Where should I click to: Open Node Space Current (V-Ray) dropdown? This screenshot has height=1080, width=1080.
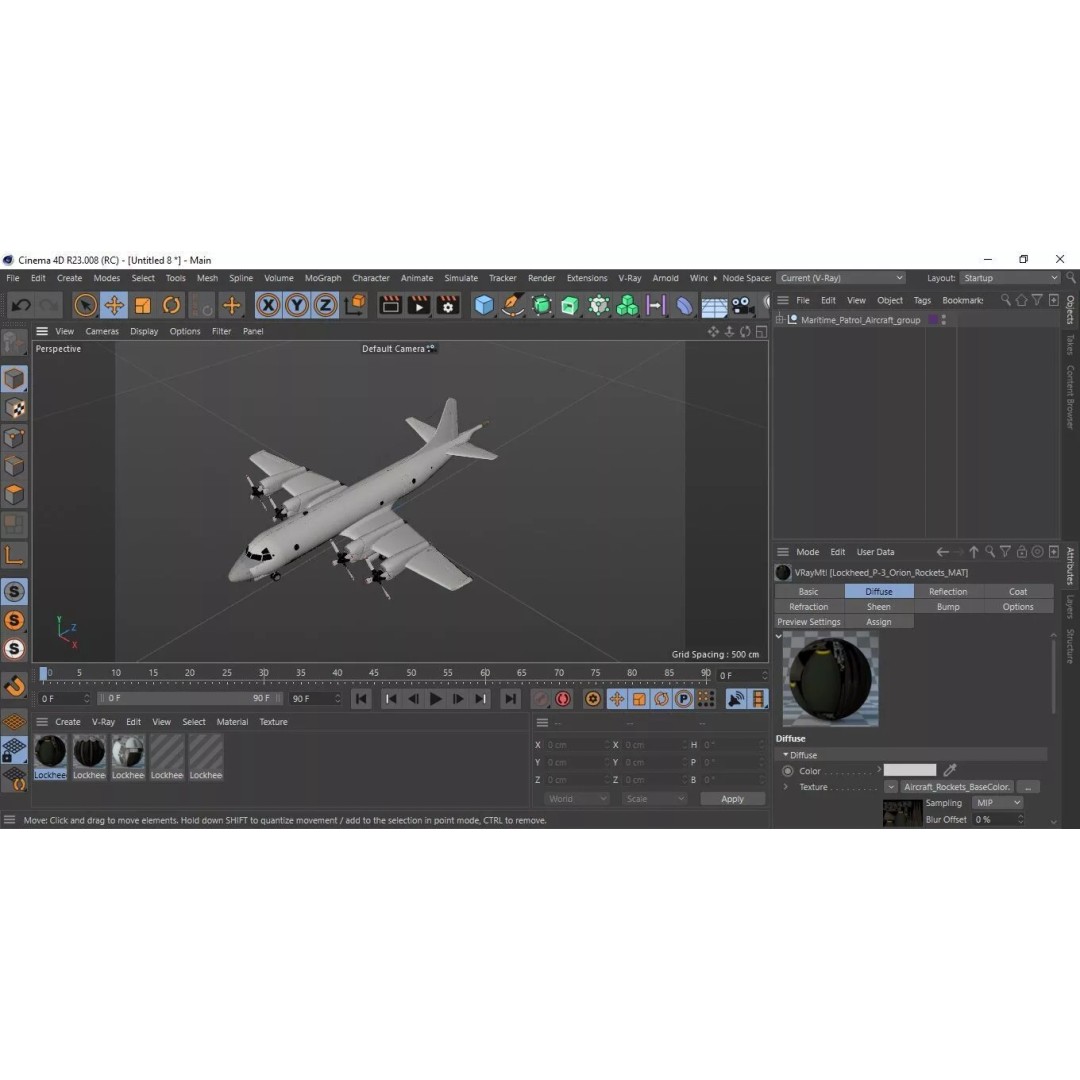pos(840,278)
